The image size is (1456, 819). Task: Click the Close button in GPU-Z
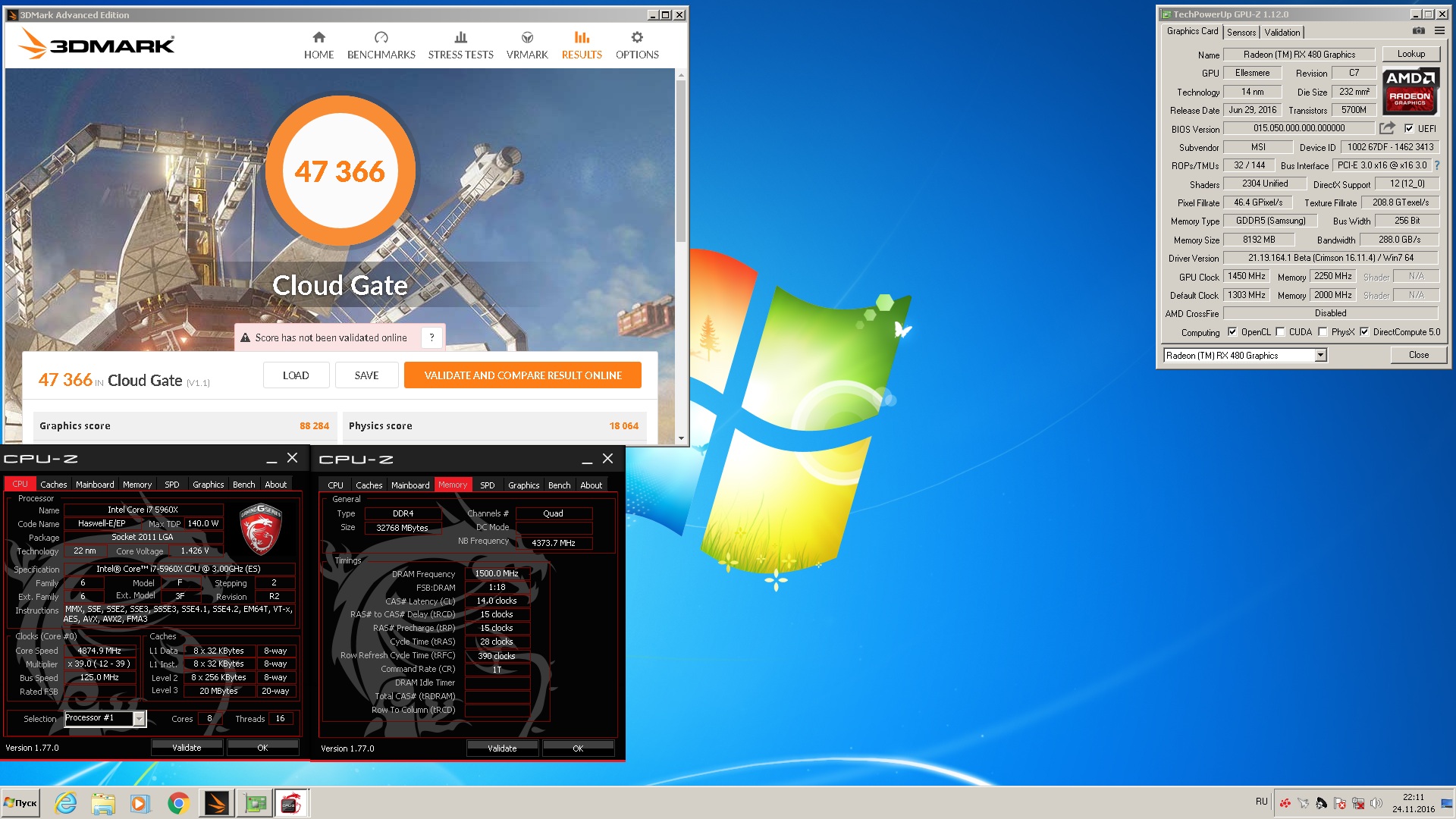[1419, 355]
